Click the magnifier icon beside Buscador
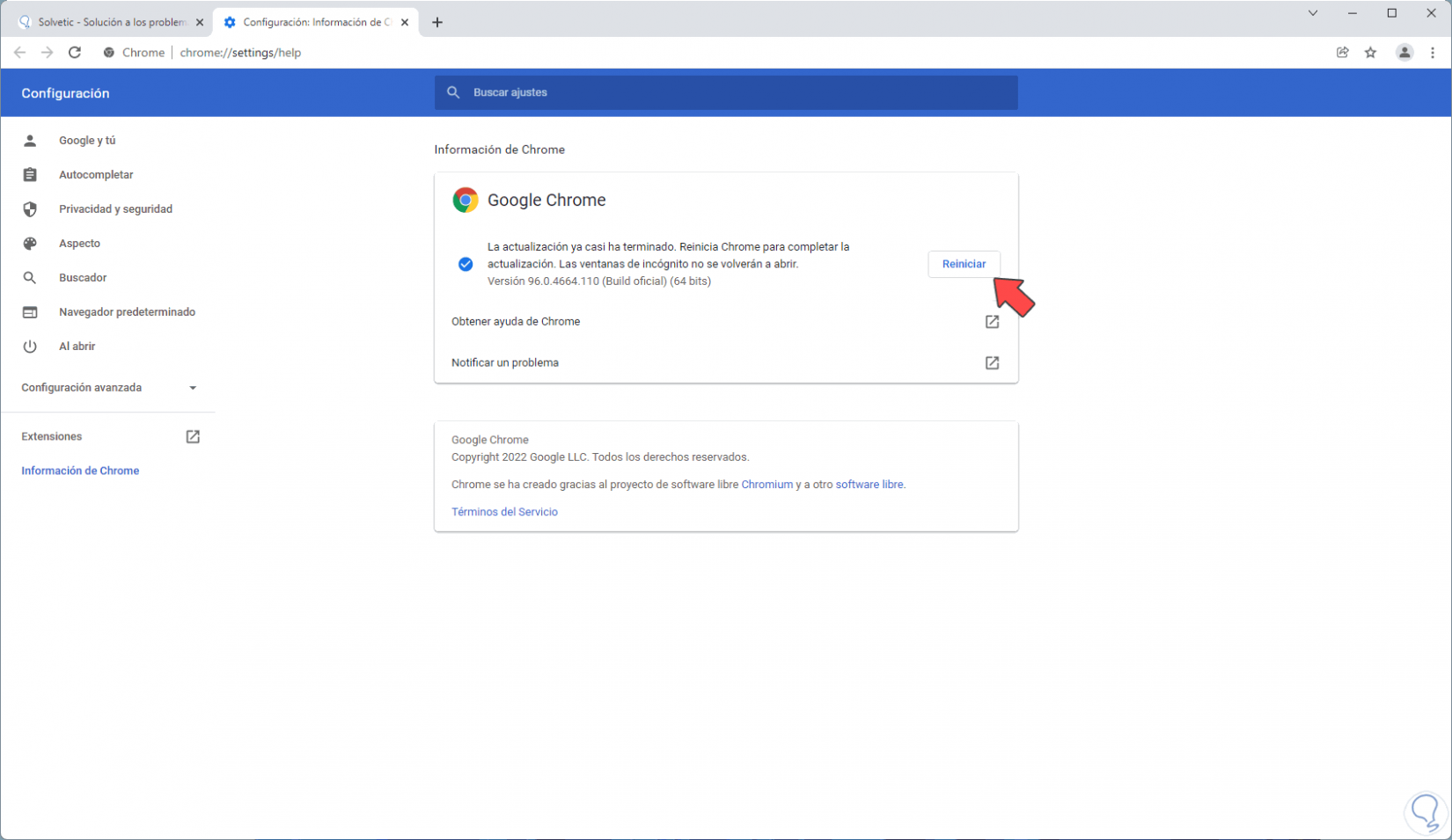The width and height of the screenshot is (1452, 840). click(x=30, y=278)
